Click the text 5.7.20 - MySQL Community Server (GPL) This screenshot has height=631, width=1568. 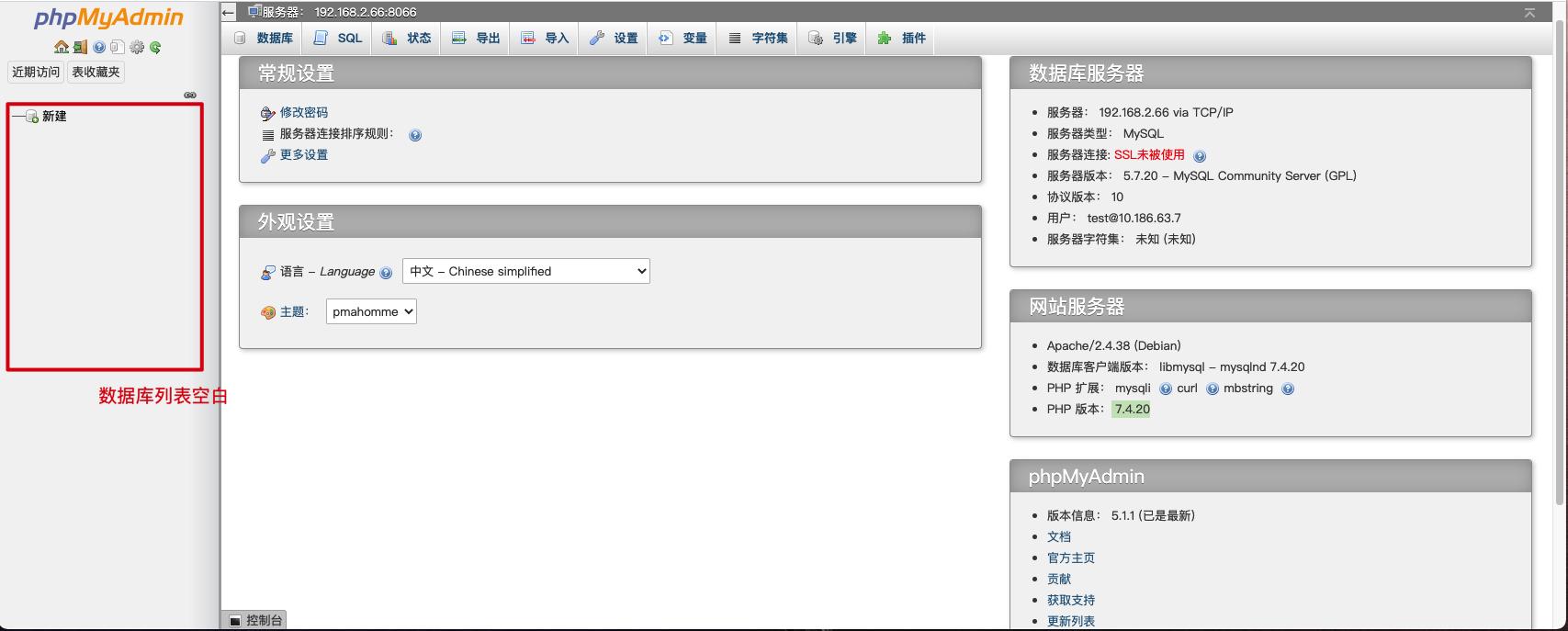click(x=1240, y=175)
